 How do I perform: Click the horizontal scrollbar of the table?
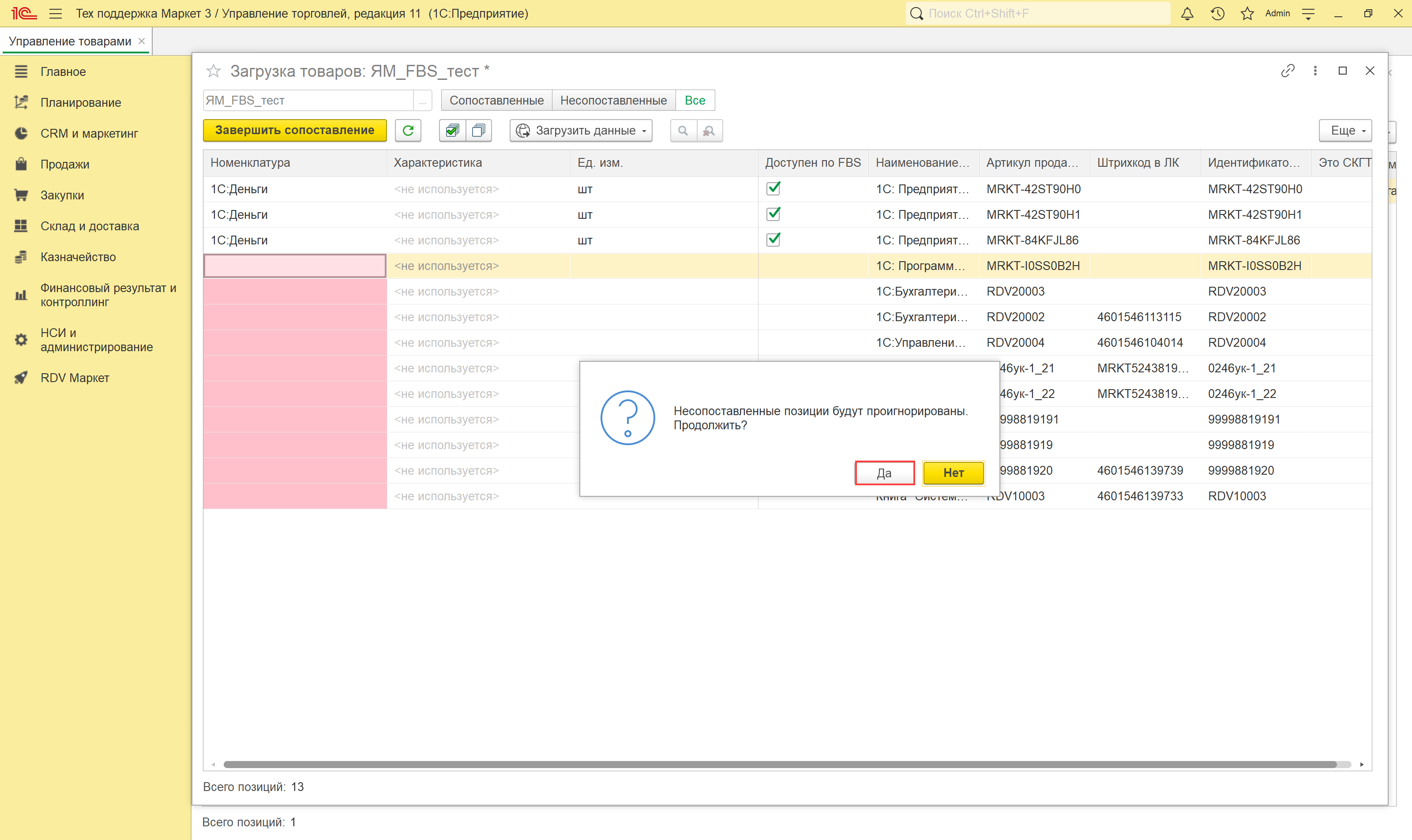point(780,765)
